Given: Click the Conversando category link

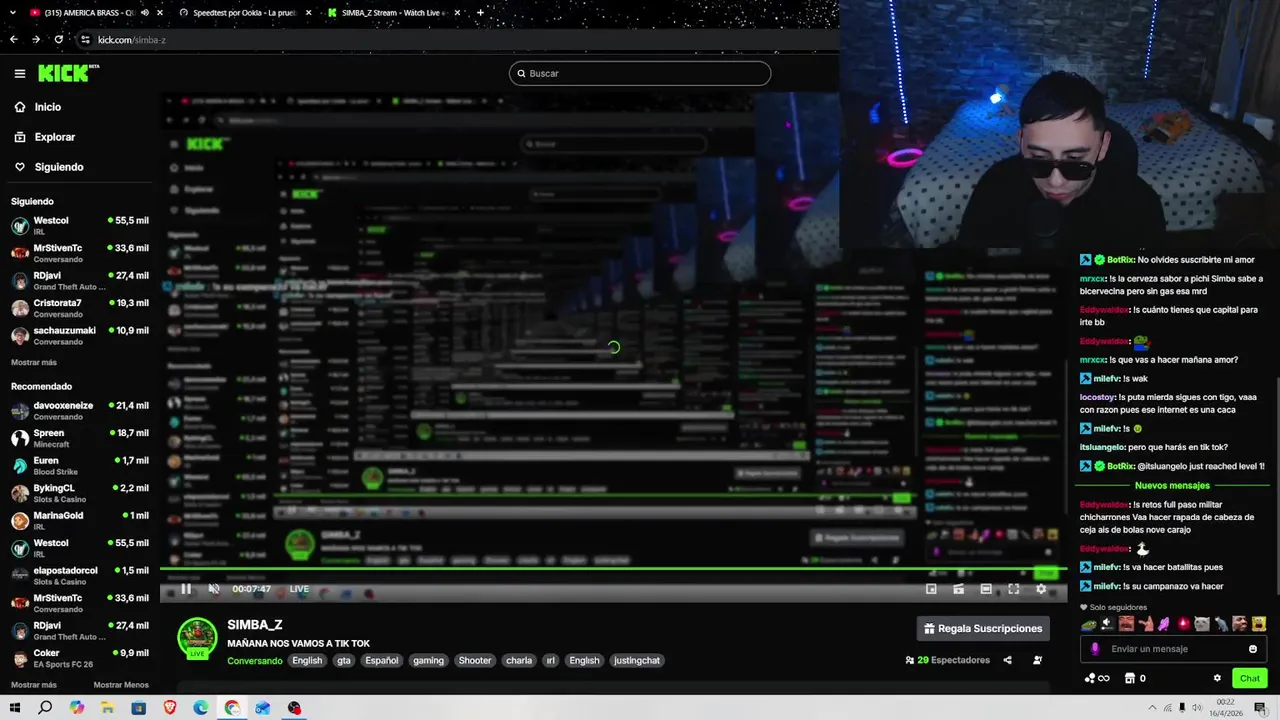Looking at the screenshot, I should 254,660.
